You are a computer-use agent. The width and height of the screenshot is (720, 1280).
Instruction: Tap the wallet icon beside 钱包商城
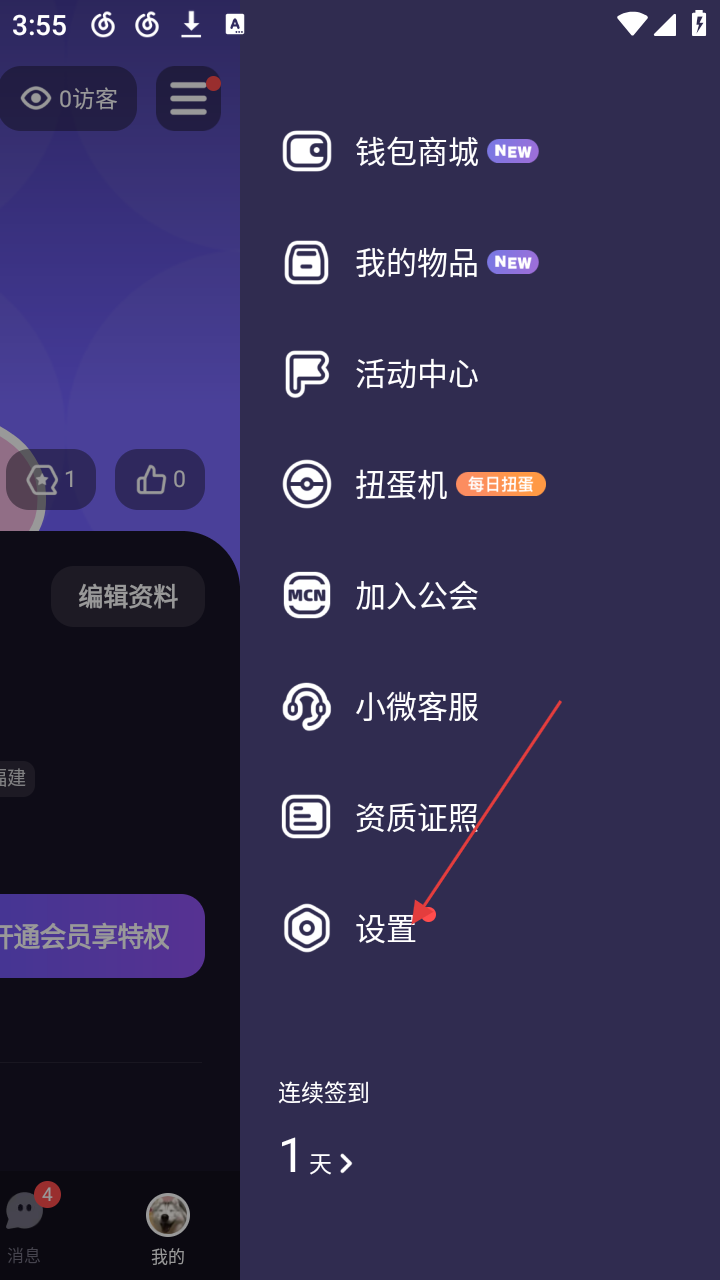coord(306,151)
